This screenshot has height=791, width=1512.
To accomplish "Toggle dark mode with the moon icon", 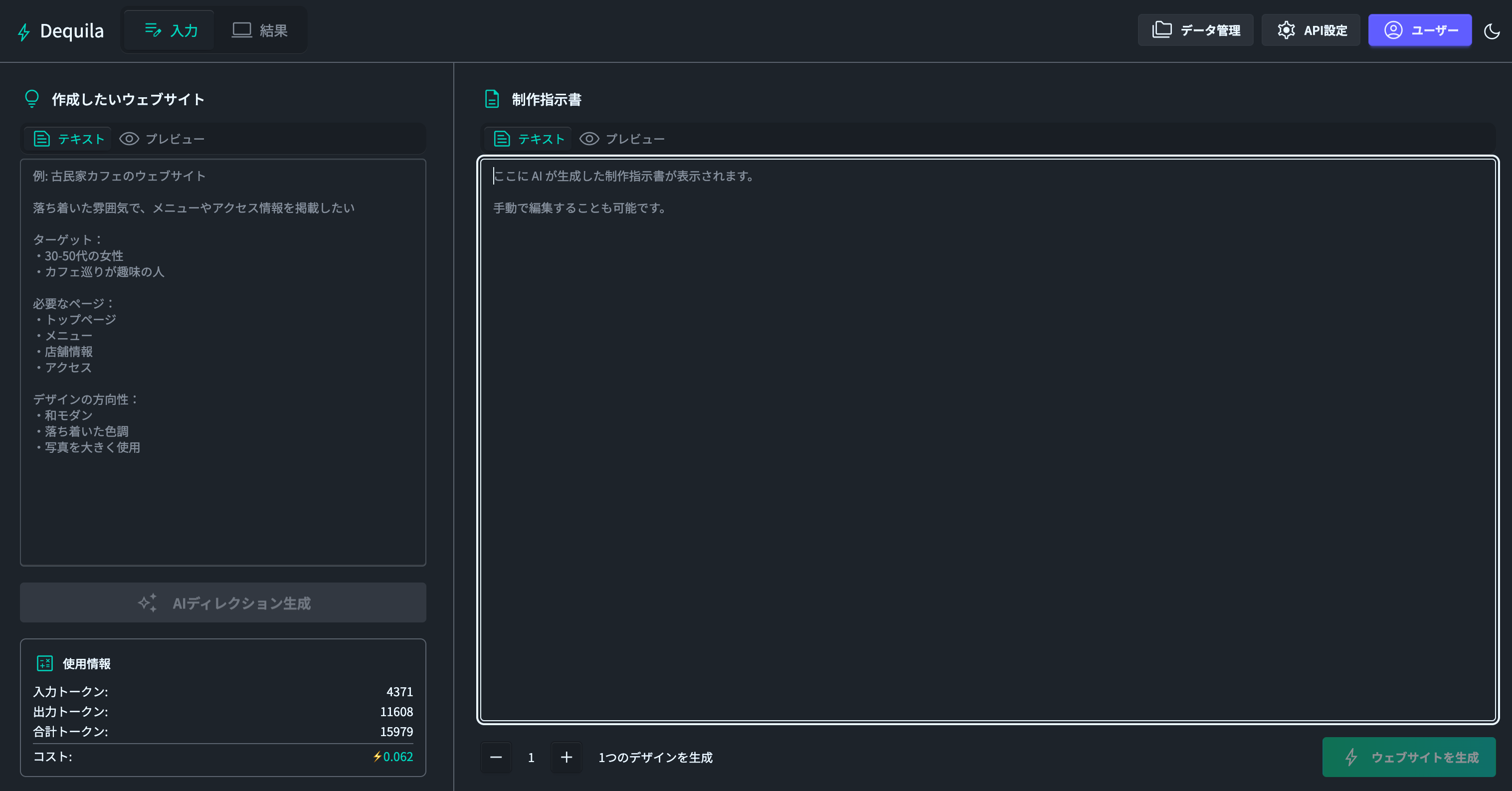I will click(1492, 31).
